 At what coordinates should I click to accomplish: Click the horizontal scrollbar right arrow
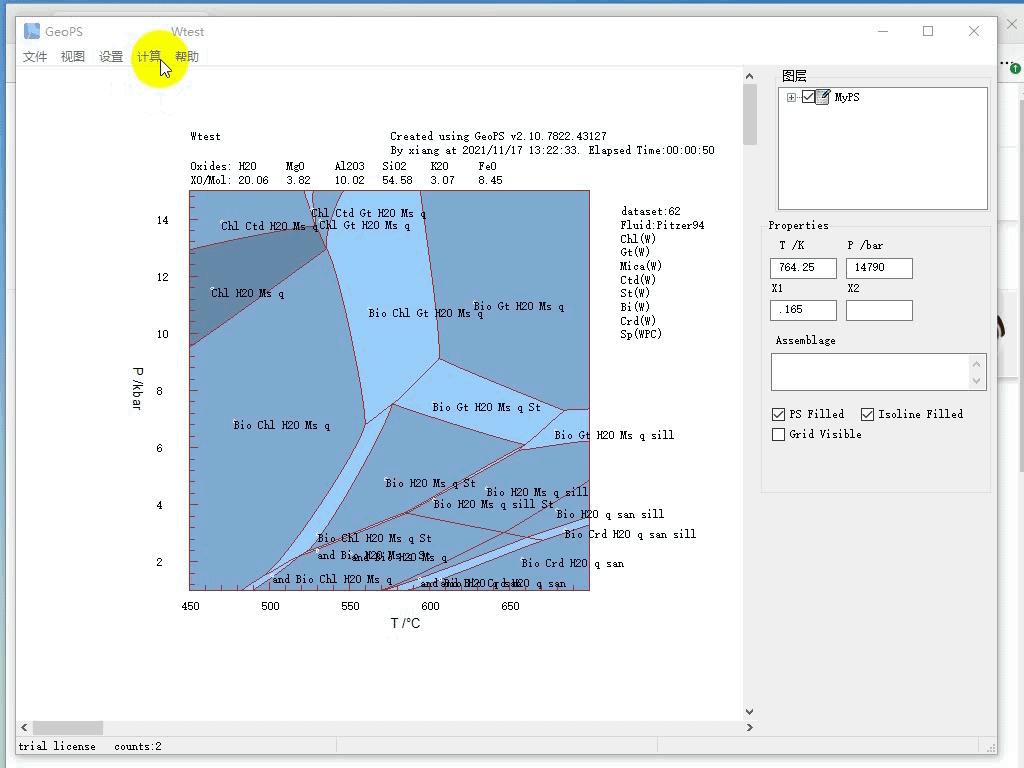coord(749,728)
